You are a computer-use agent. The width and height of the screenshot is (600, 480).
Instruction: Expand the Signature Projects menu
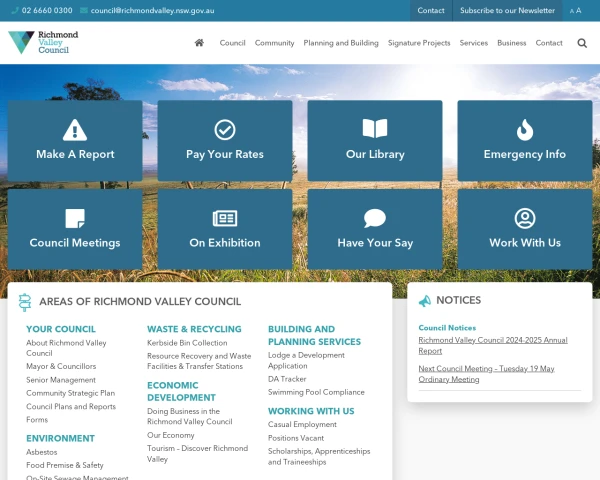click(419, 43)
